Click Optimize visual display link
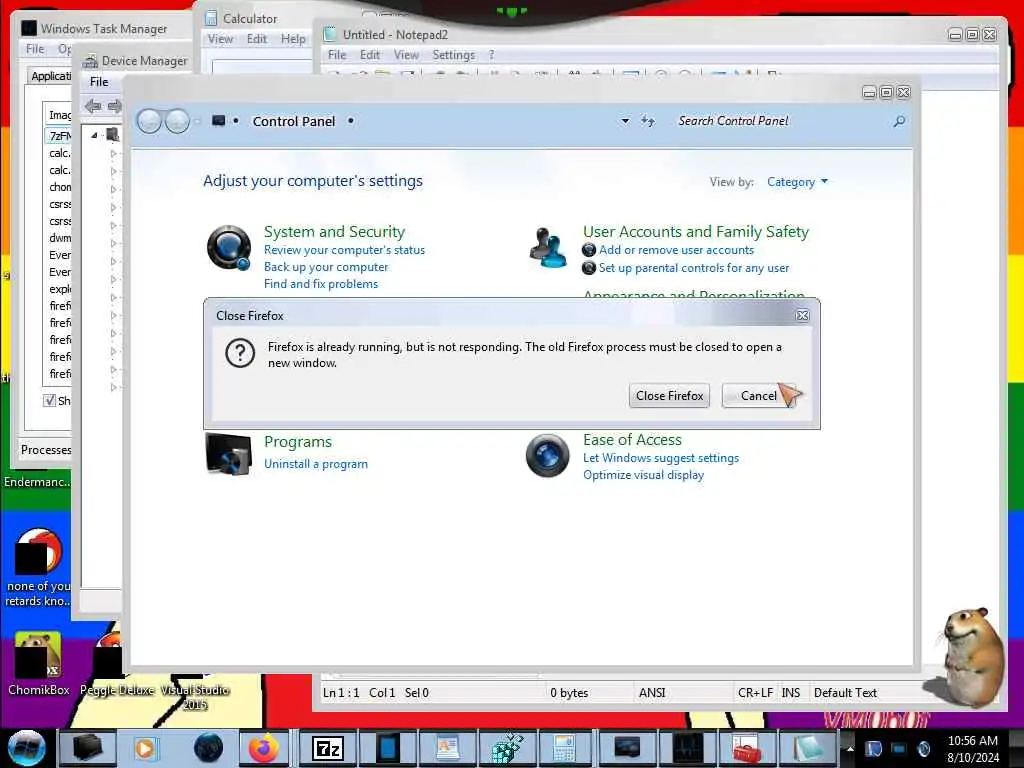The width and height of the screenshot is (1024, 768). click(643, 475)
